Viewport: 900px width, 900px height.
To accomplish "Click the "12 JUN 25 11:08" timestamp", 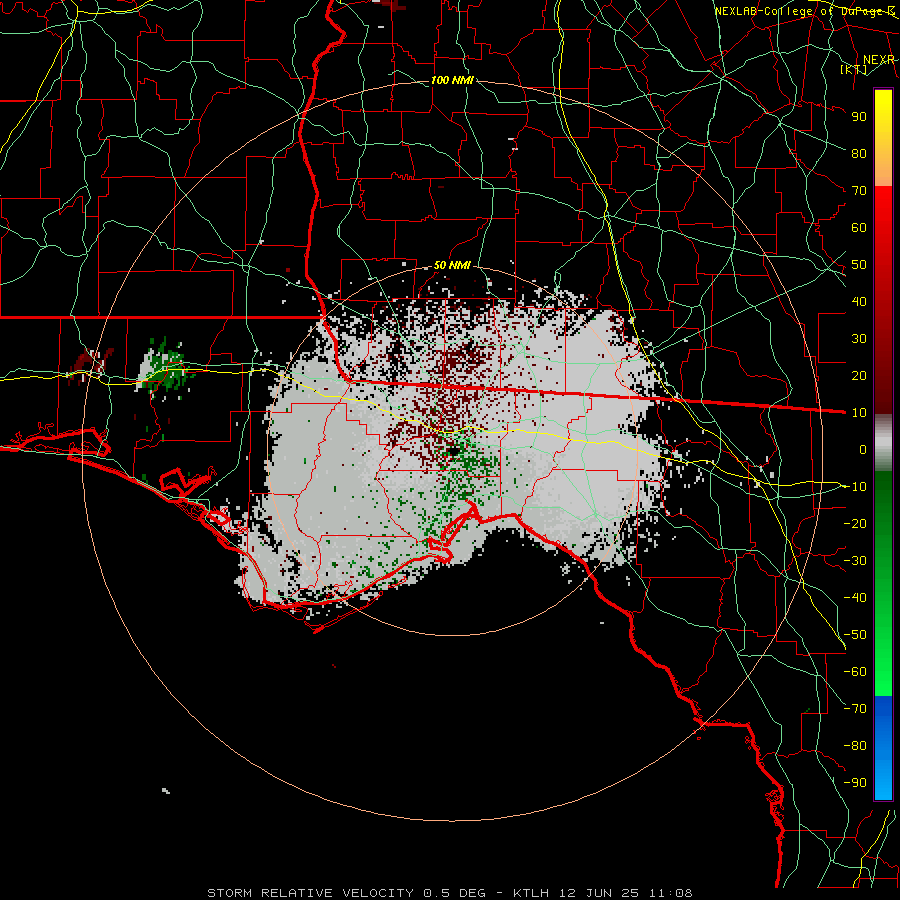I will (625, 893).
